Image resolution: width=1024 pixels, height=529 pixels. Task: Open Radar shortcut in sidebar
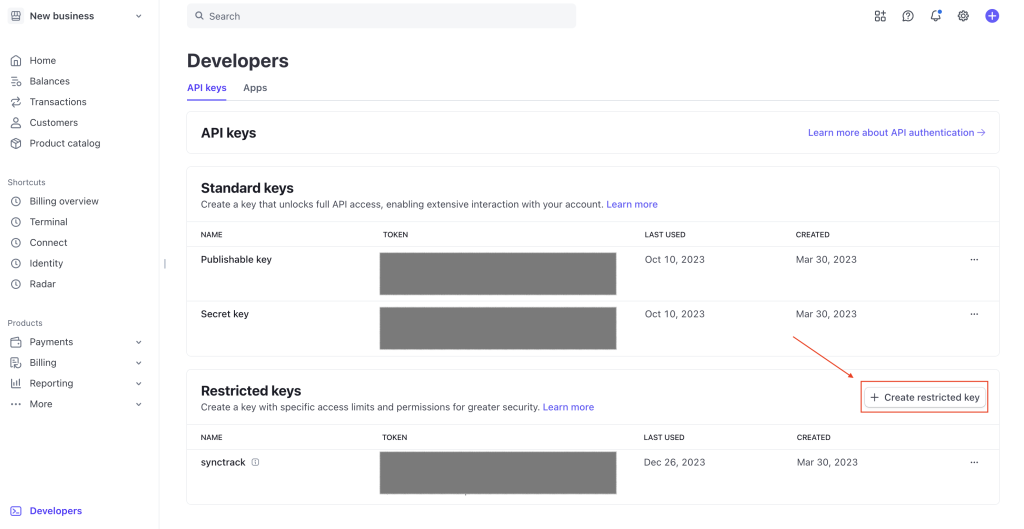click(43, 284)
